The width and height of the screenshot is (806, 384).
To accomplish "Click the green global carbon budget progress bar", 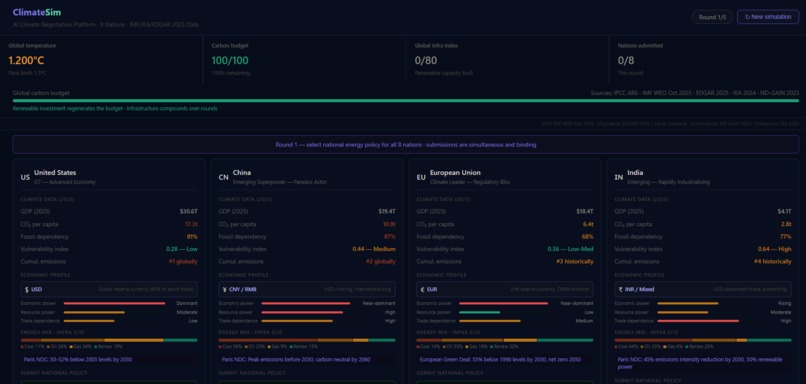I will pos(406,101).
